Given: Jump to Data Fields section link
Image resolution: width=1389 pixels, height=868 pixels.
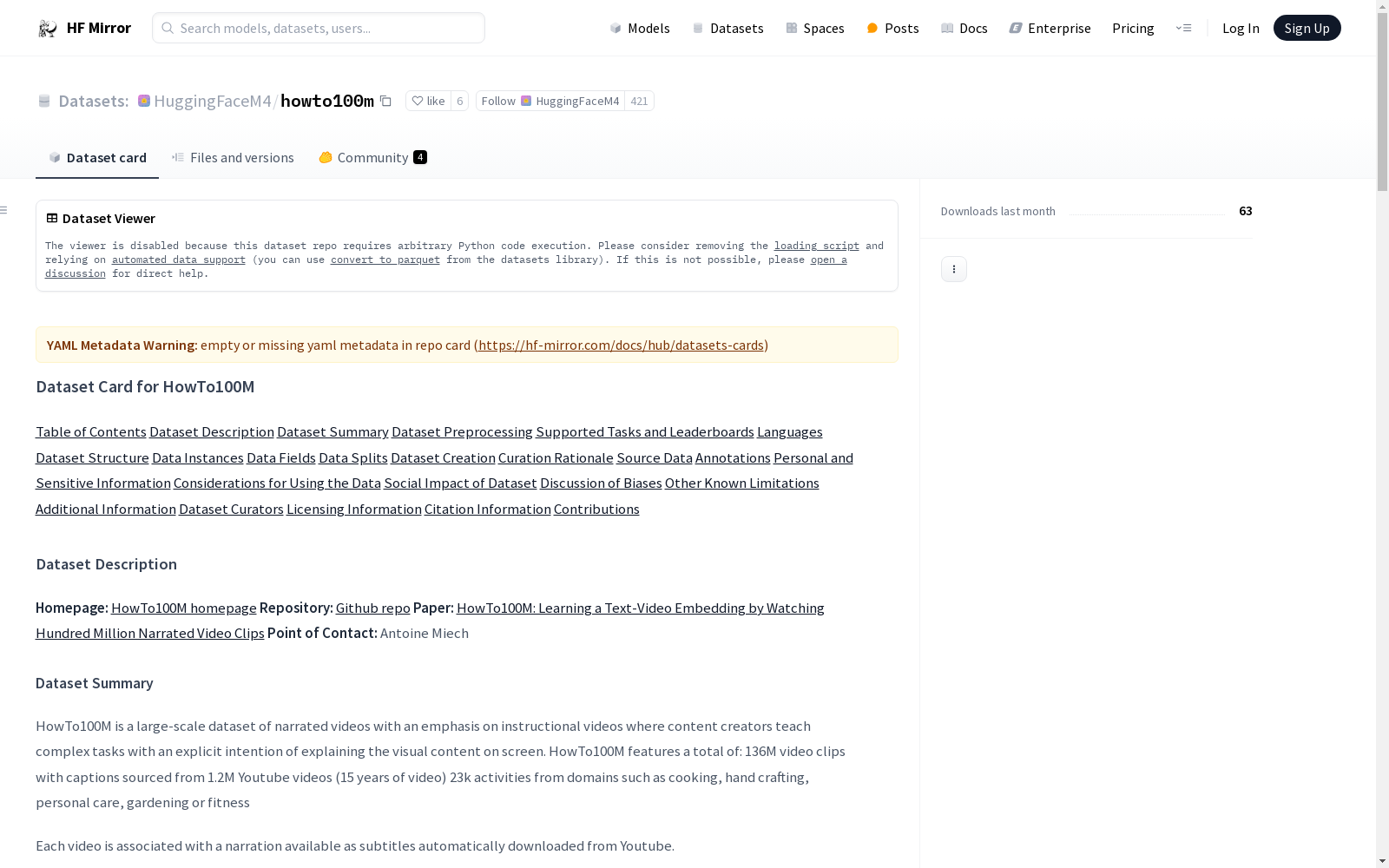Looking at the screenshot, I should tap(281, 458).
